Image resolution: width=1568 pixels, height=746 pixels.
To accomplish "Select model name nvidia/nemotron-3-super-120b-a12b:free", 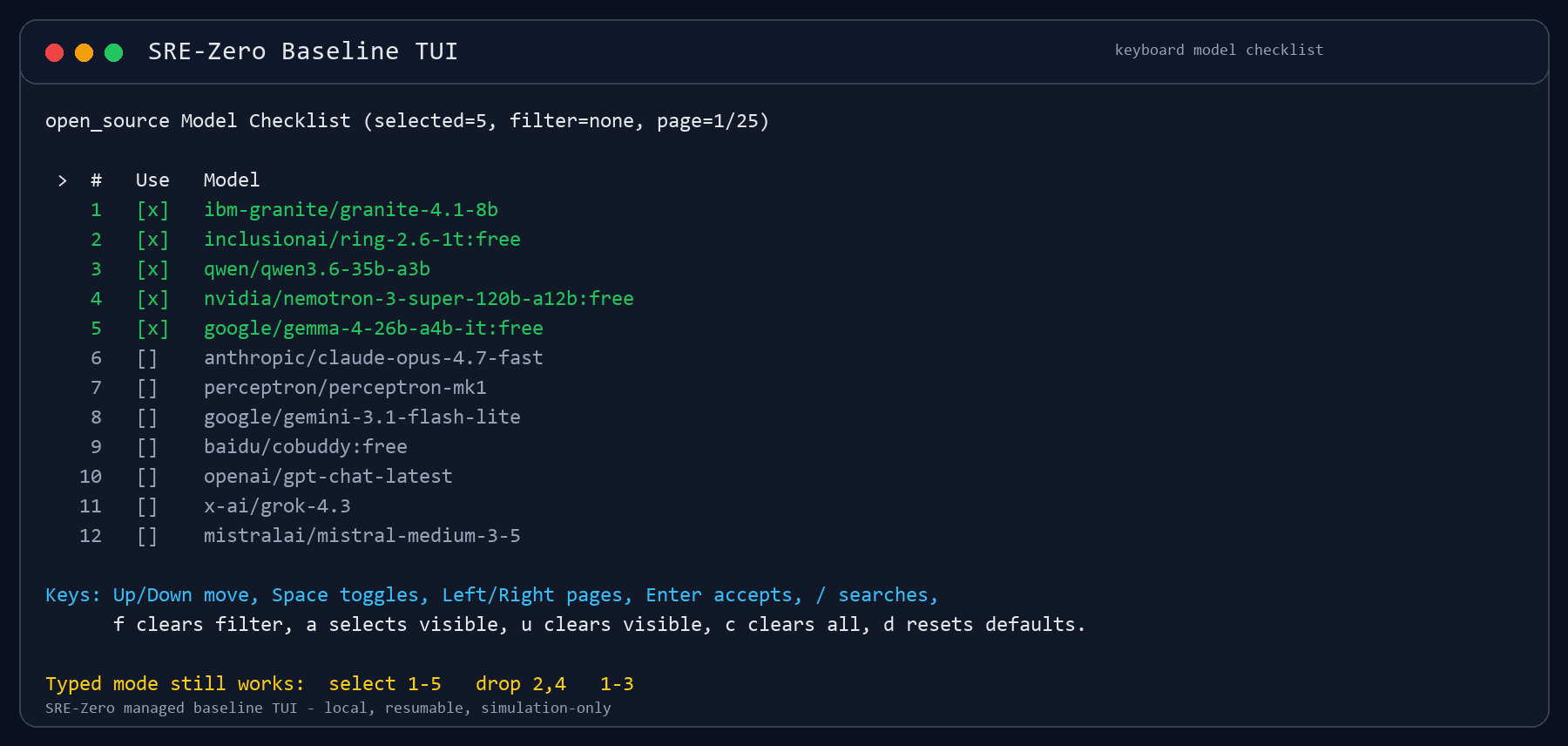I will click(x=419, y=299).
